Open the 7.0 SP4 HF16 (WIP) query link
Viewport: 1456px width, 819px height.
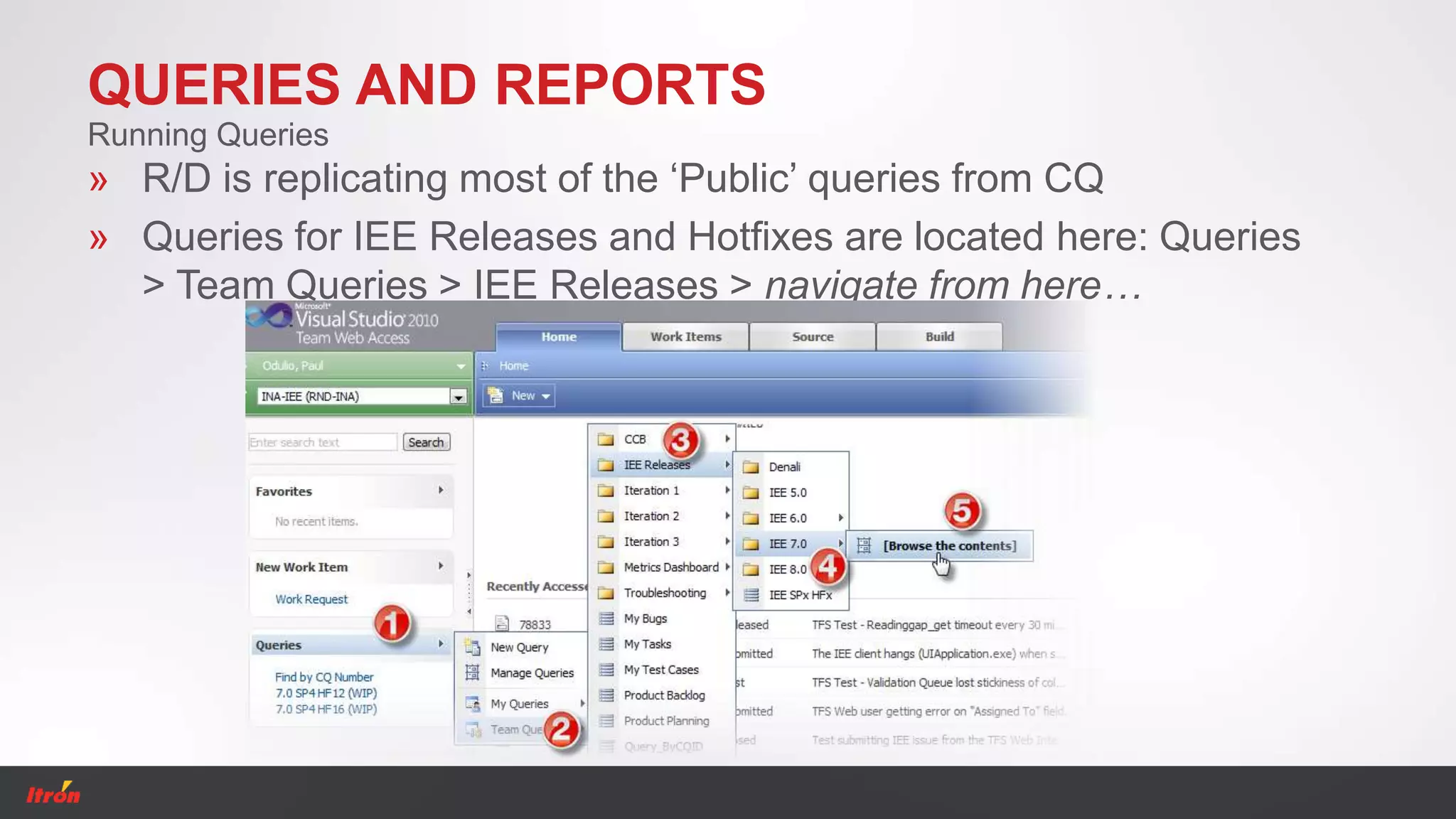click(x=326, y=709)
